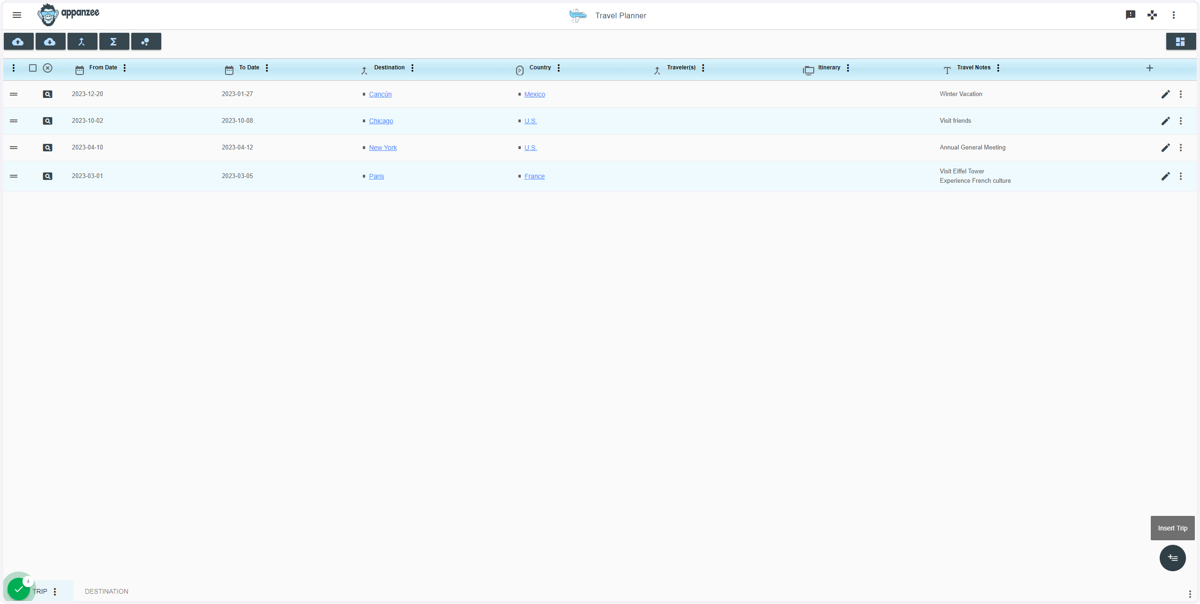Screen dimensions: 1200x604
Task: Edit the Paris trip with pencil icon
Action: pos(1165,176)
